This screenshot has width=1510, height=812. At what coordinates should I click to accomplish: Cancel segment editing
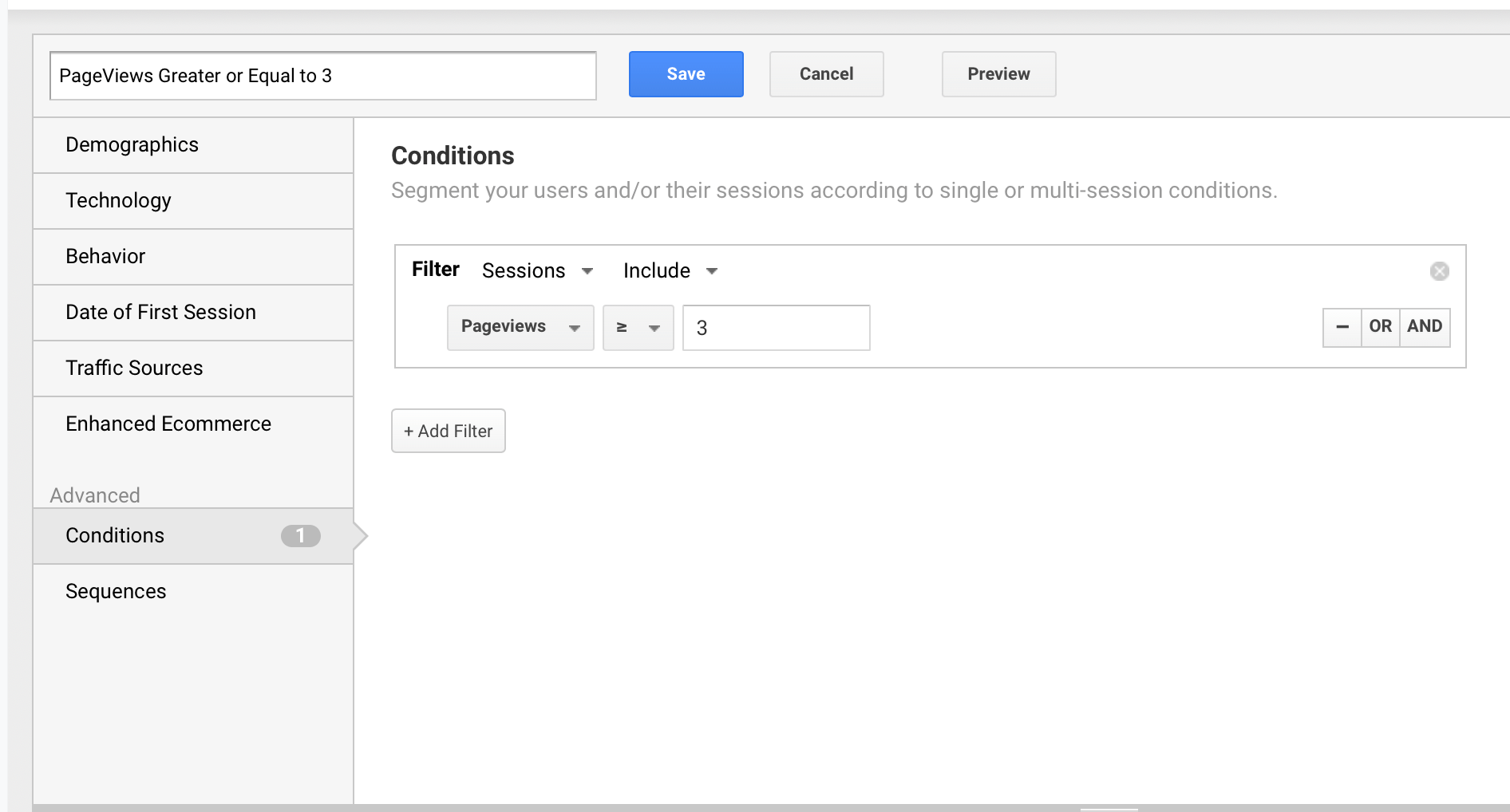click(826, 74)
